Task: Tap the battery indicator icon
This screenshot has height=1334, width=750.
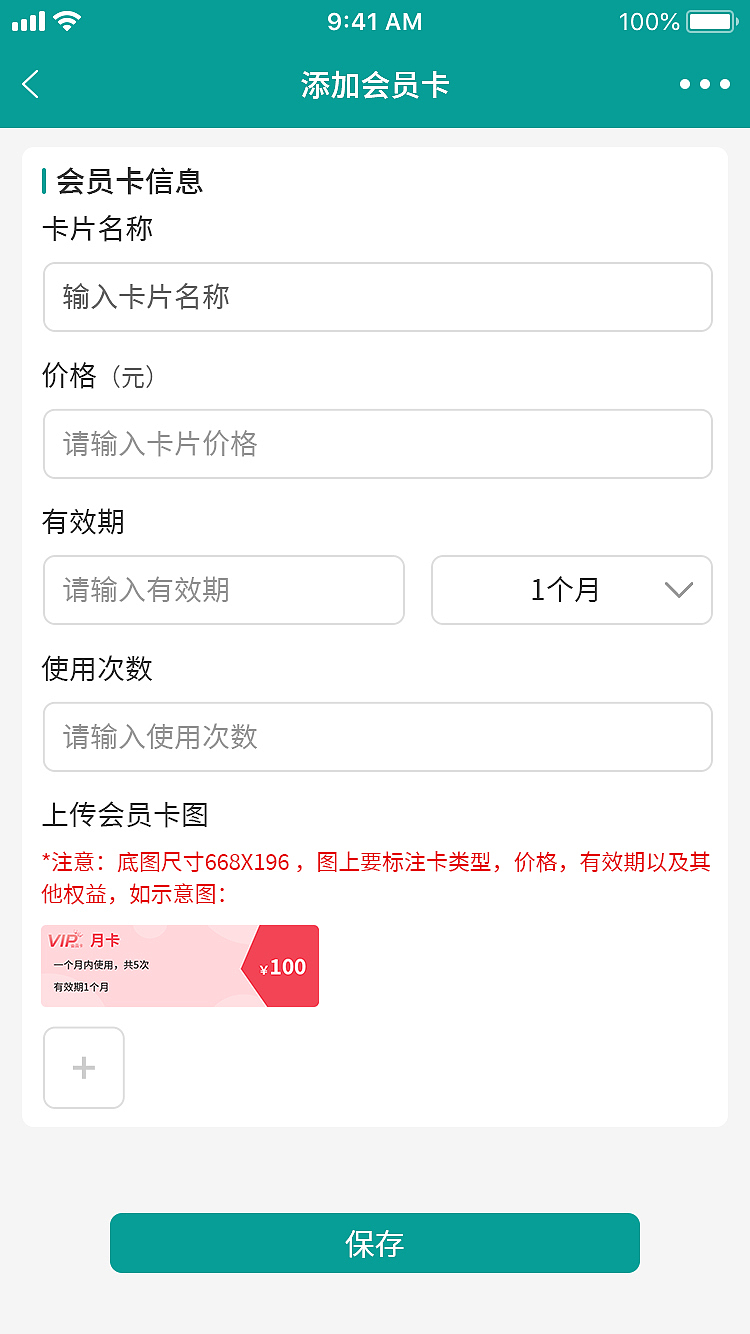Action: tap(711, 21)
